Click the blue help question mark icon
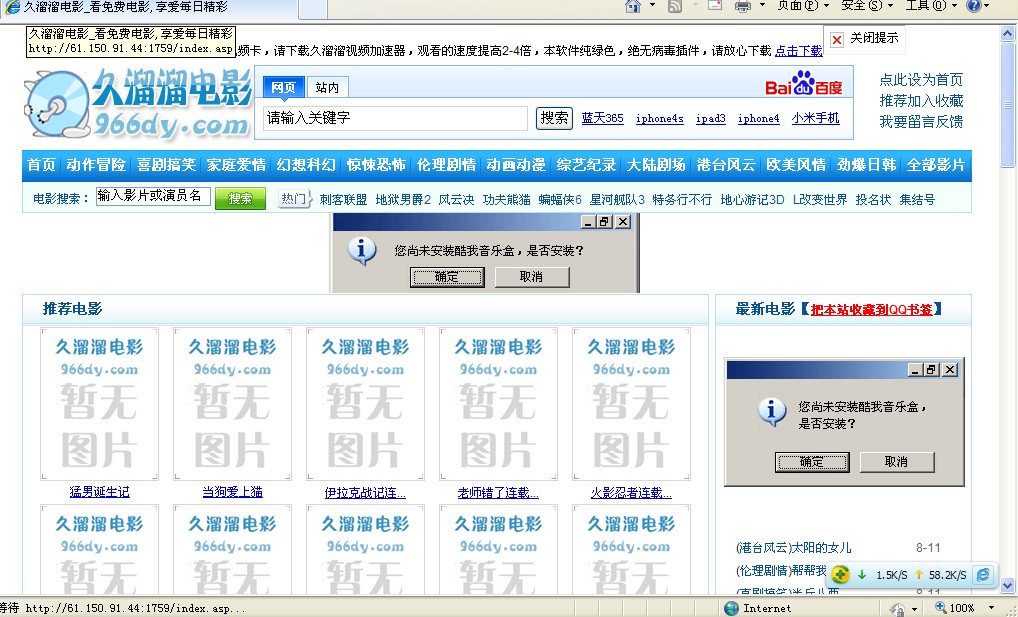This screenshot has width=1018, height=617. point(974,6)
